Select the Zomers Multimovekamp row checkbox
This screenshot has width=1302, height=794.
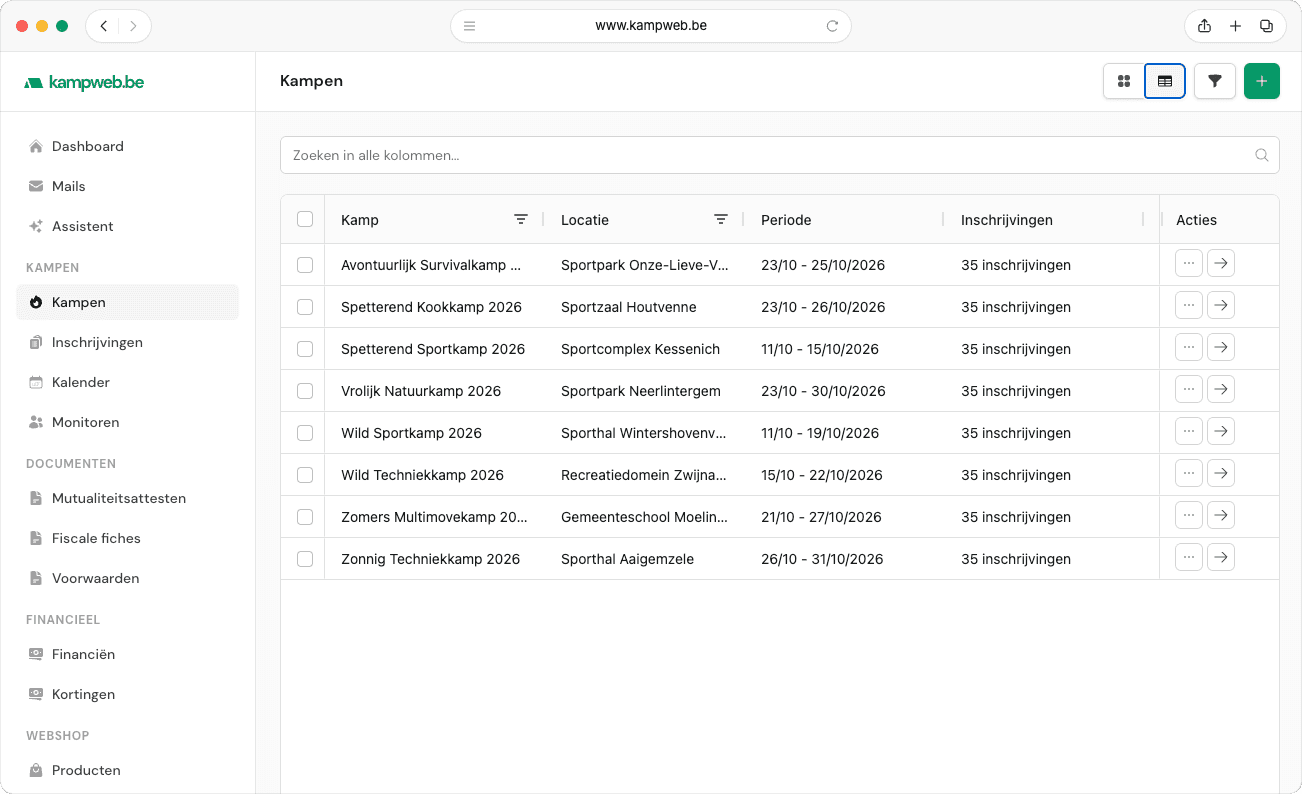click(305, 517)
